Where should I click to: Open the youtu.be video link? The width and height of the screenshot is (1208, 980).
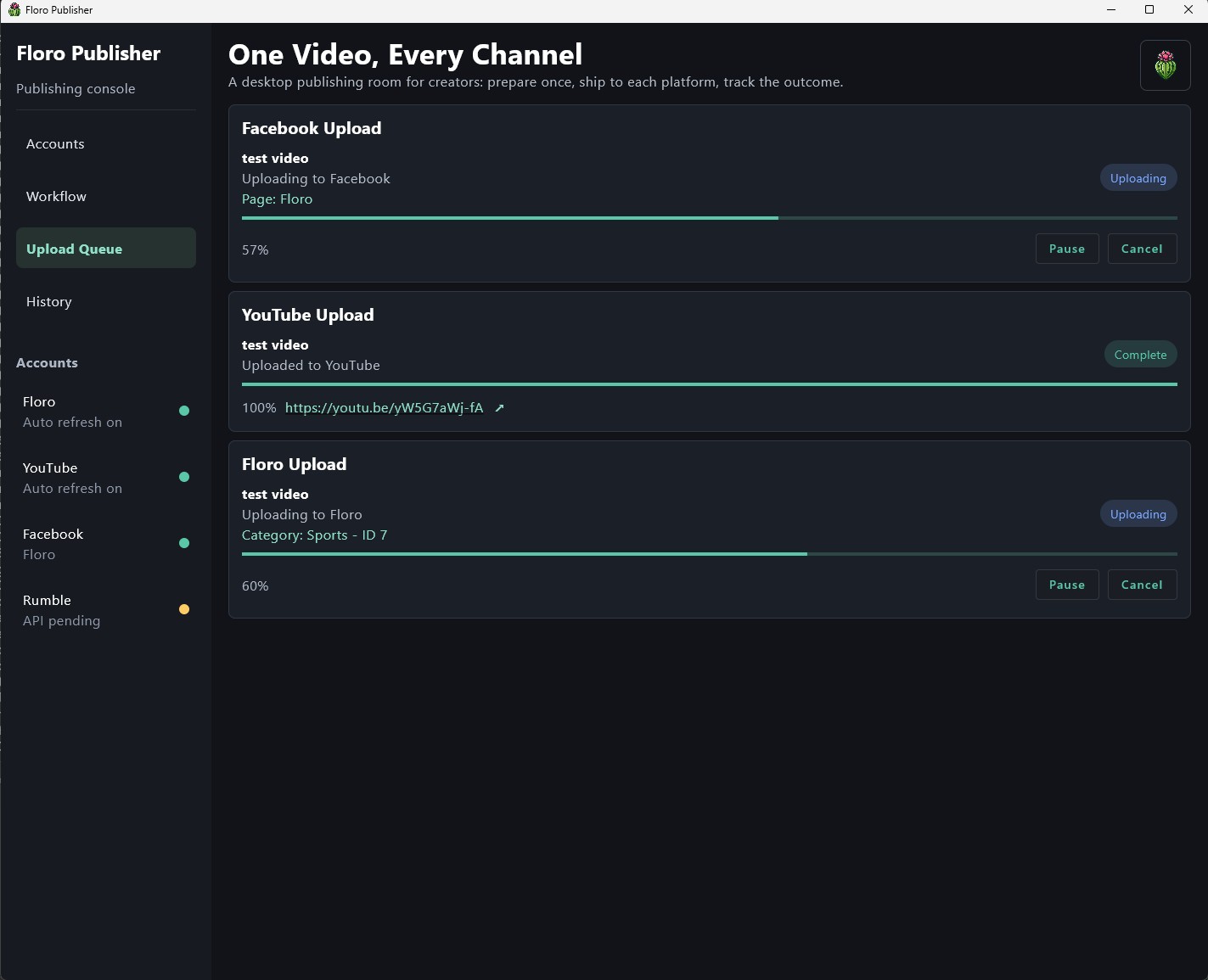384,408
